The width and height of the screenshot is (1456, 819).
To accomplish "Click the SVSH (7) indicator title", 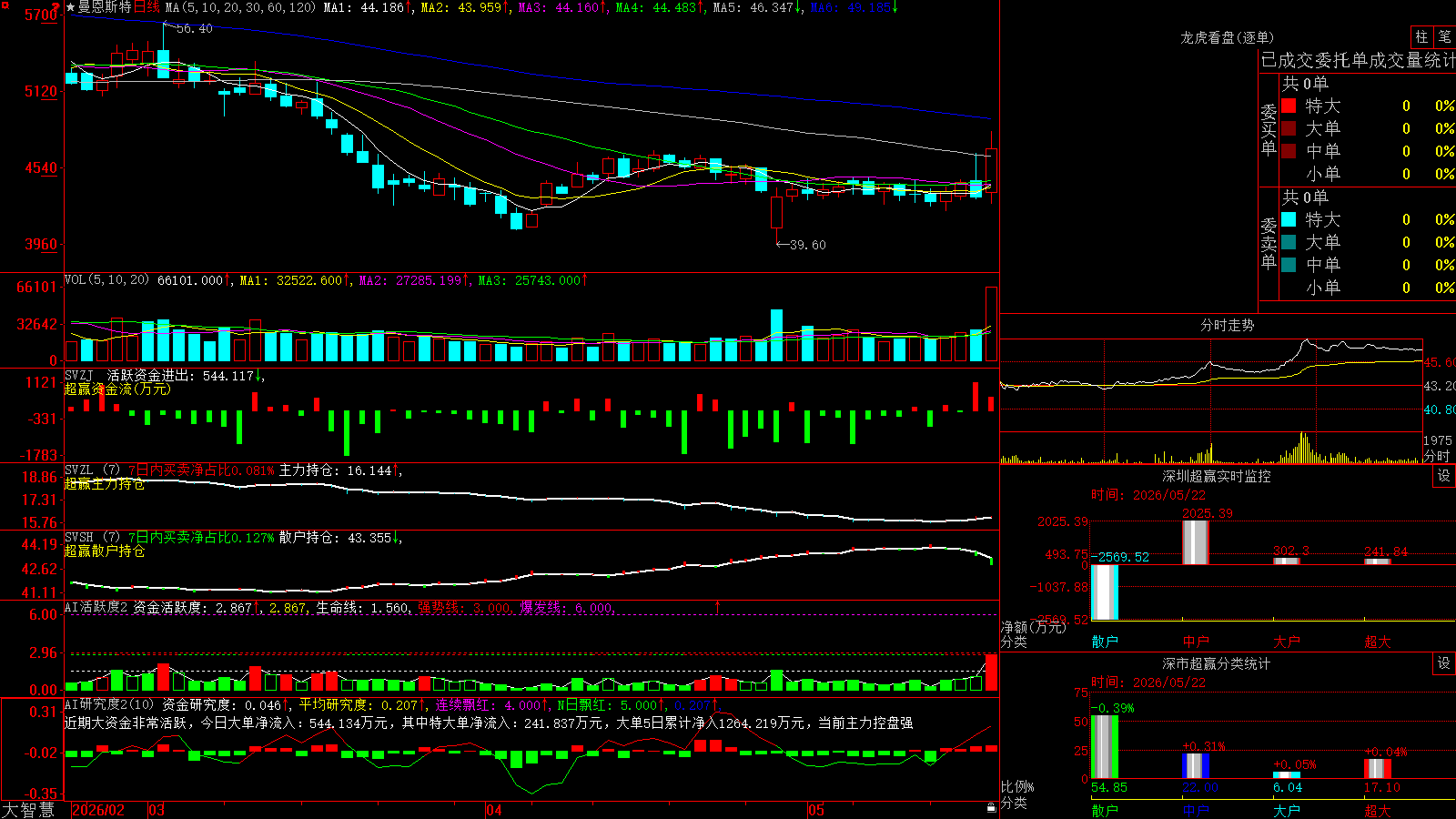I will coord(92,538).
